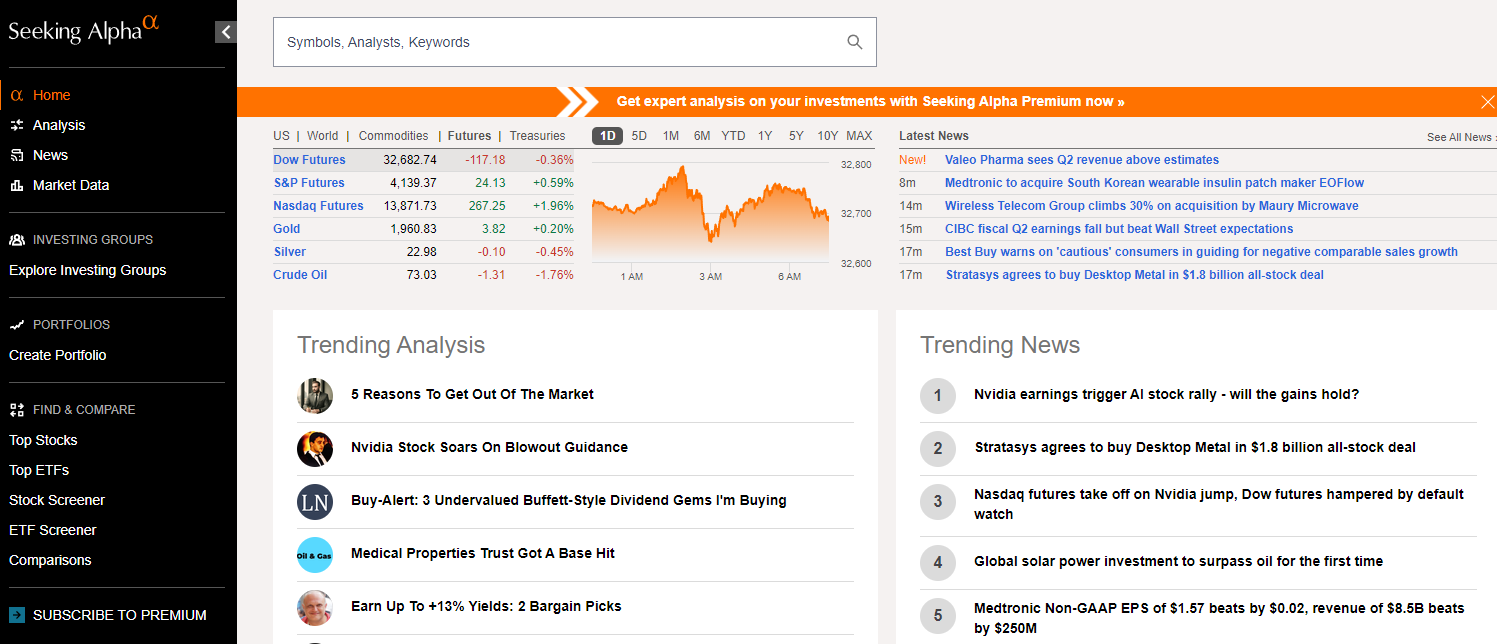Select 5D chart range

[639, 136]
